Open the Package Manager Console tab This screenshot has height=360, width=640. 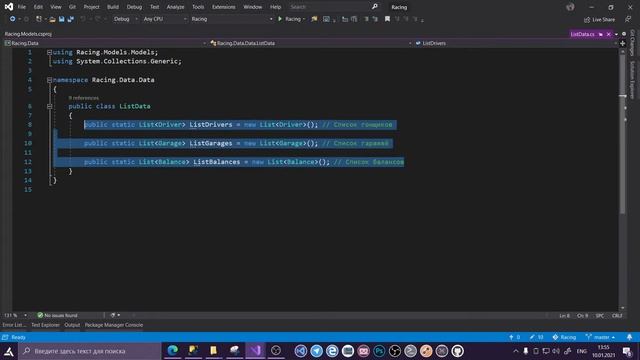pyautogui.click(x=114, y=325)
